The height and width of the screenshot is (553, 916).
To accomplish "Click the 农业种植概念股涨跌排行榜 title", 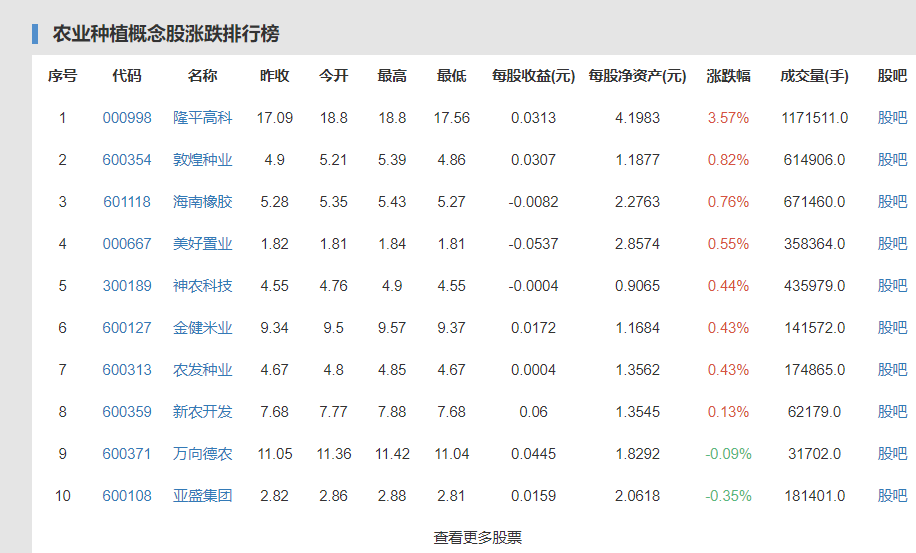I will (x=166, y=34).
